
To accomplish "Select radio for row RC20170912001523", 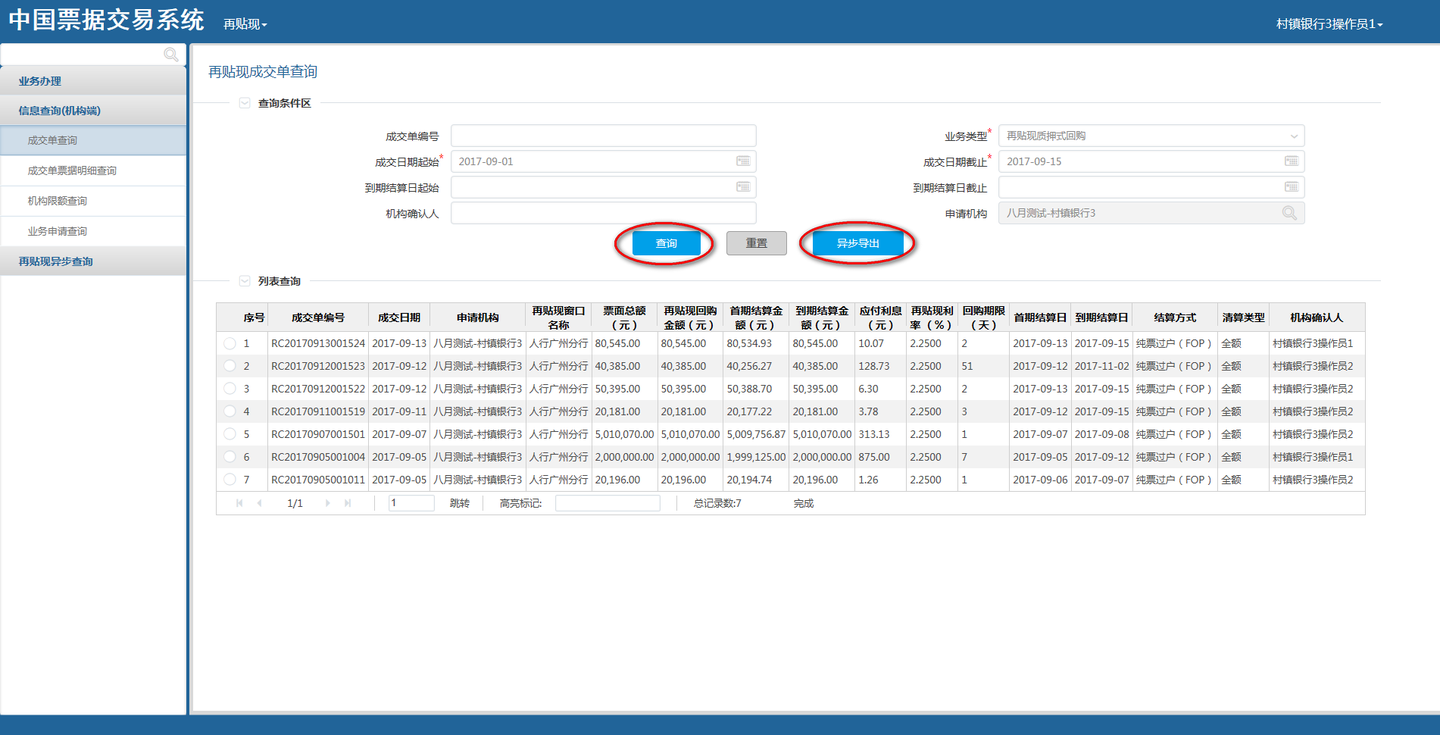I will point(230,366).
